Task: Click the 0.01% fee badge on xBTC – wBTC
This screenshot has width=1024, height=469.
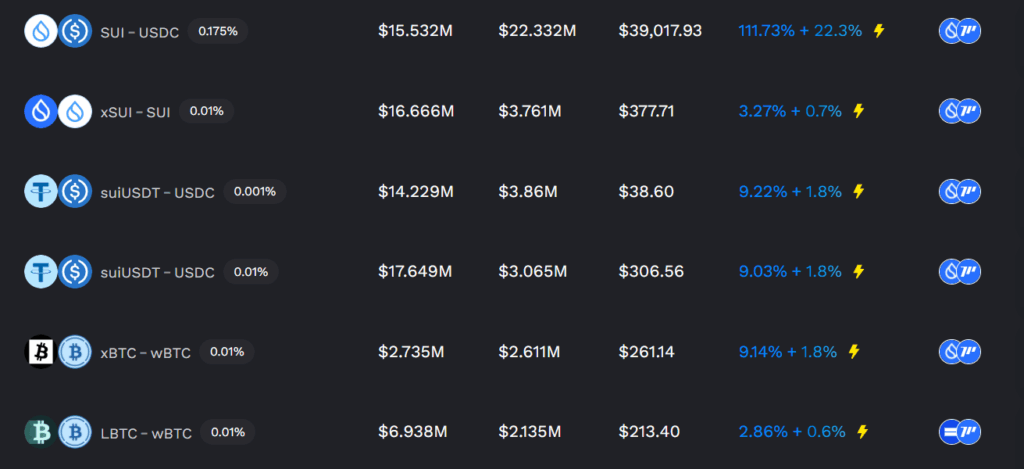Action: click(x=227, y=351)
